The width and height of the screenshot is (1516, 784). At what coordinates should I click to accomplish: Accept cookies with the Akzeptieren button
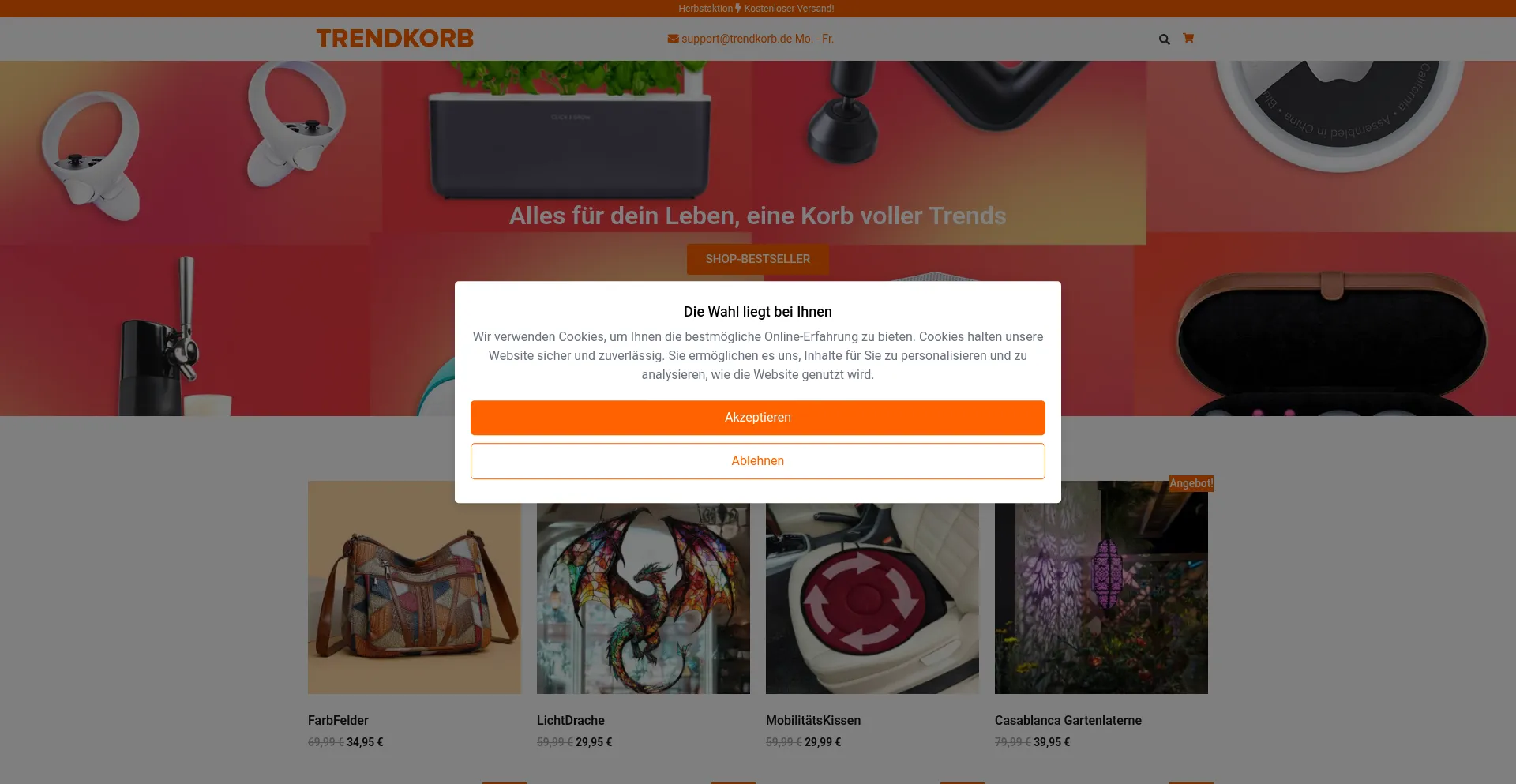(758, 418)
